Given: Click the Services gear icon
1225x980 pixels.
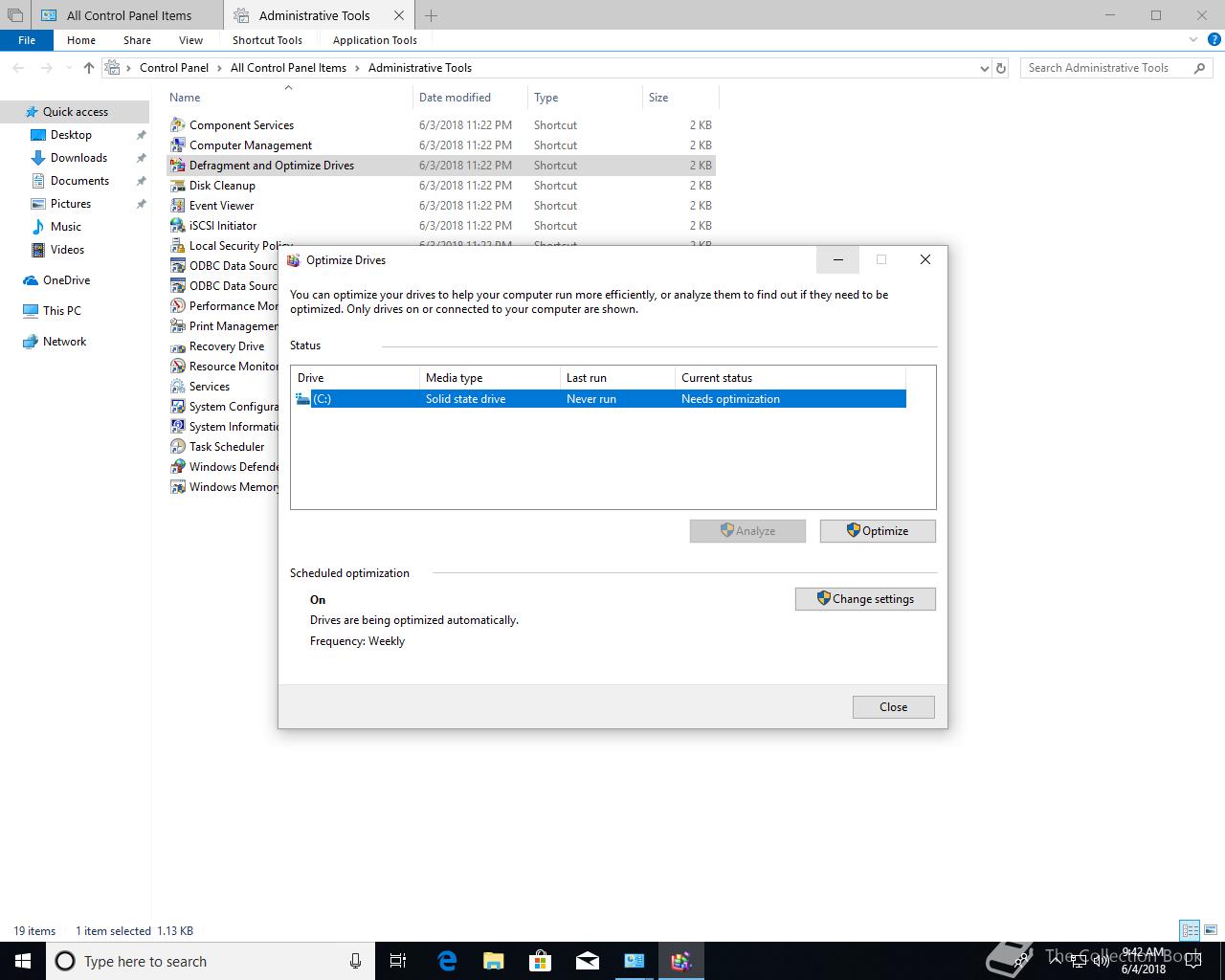Looking at the screenshot, I should (177, 387).
